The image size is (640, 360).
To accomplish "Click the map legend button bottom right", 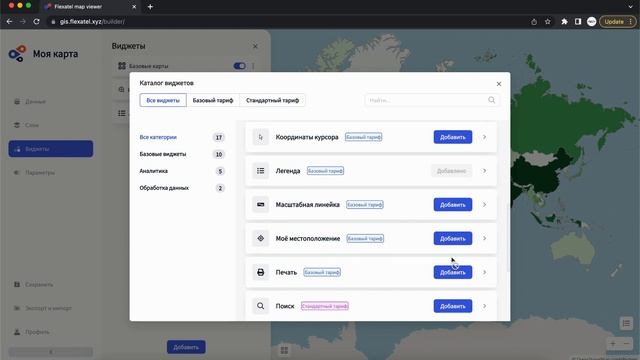I will point(626,323).
